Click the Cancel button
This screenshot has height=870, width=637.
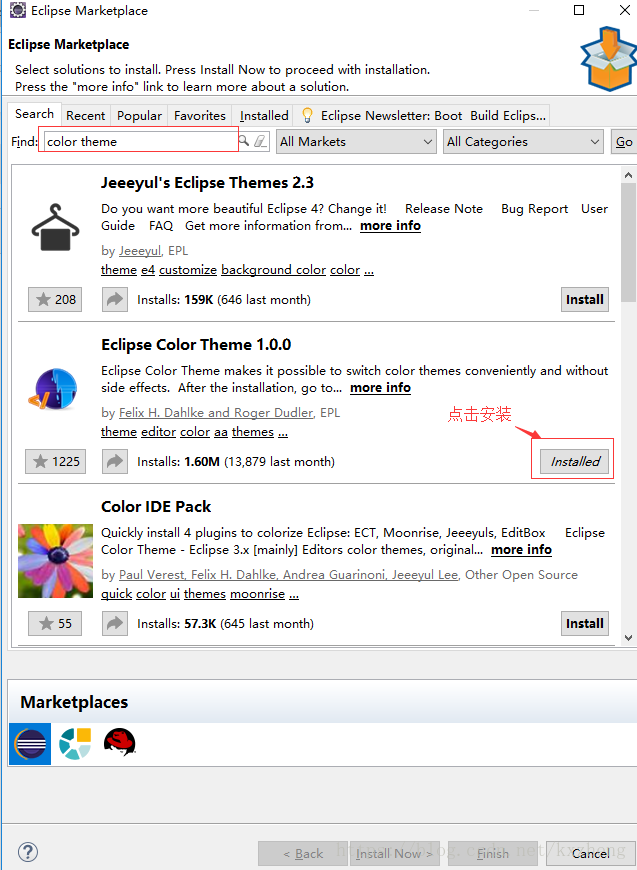click(x=590, y=853)
